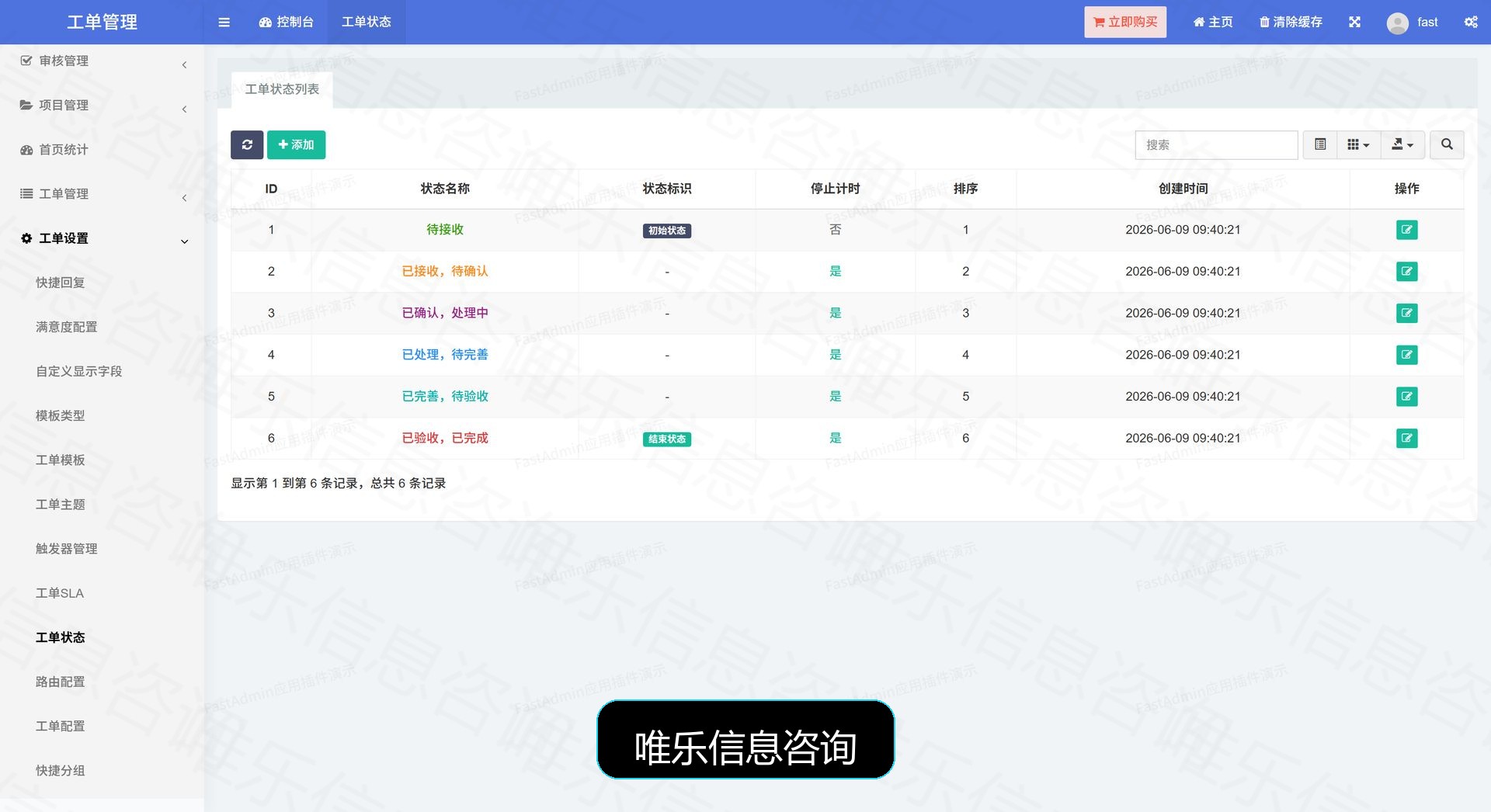Click 清除缓存 link
This screenshot has height=812, width=1491.
coord(1290,22)
